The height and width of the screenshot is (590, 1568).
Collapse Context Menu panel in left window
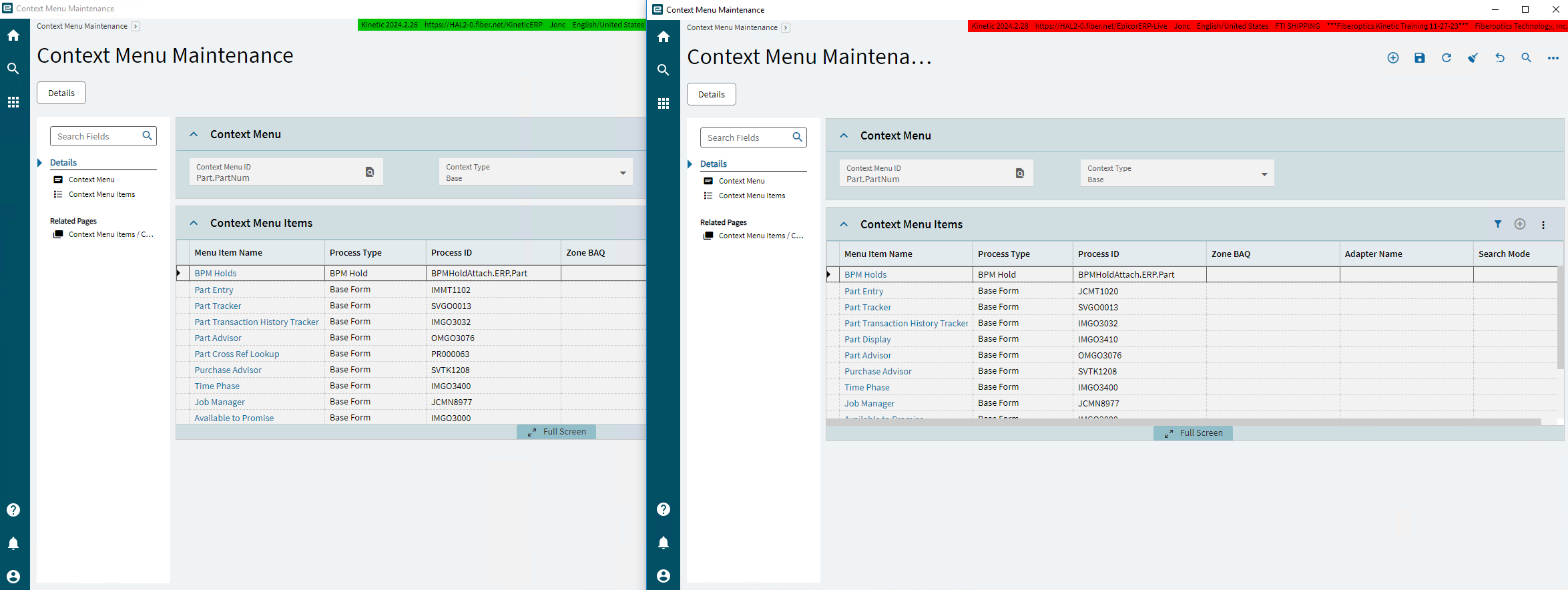194,134
